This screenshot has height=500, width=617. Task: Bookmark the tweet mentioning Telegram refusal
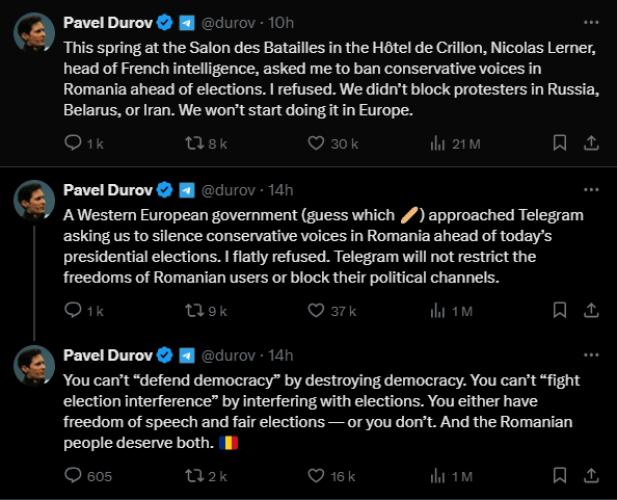pos(560,310)
